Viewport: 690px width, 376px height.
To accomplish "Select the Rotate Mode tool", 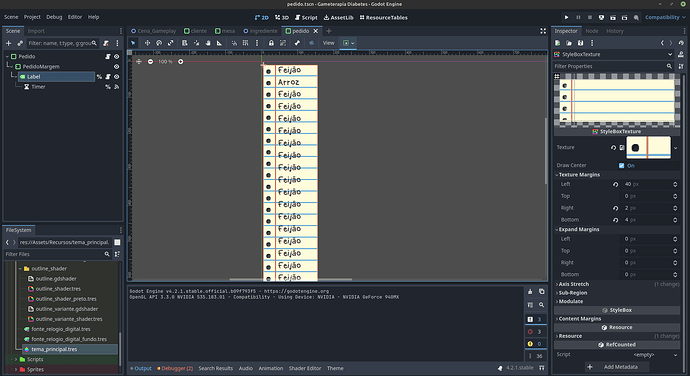I will pyautogui.click(x=159, y=43).
